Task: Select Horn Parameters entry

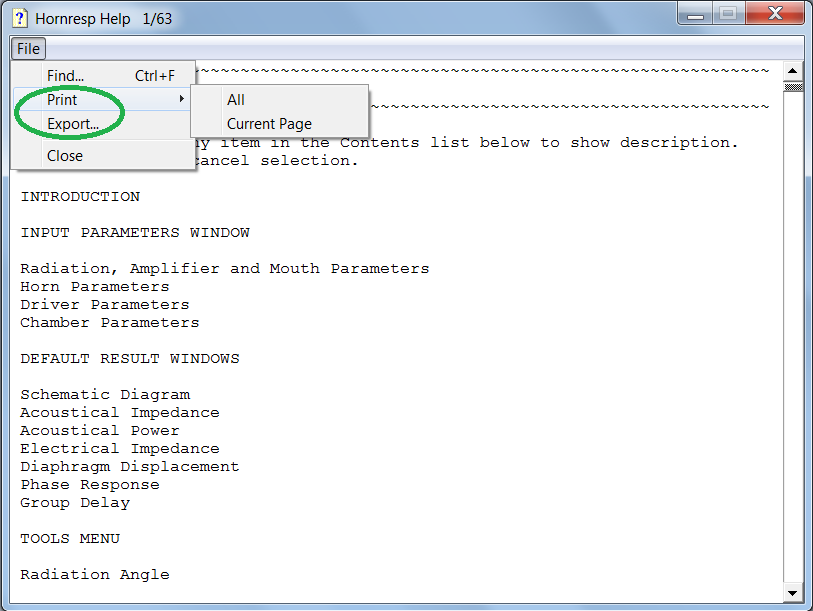Action: [95, 286]
